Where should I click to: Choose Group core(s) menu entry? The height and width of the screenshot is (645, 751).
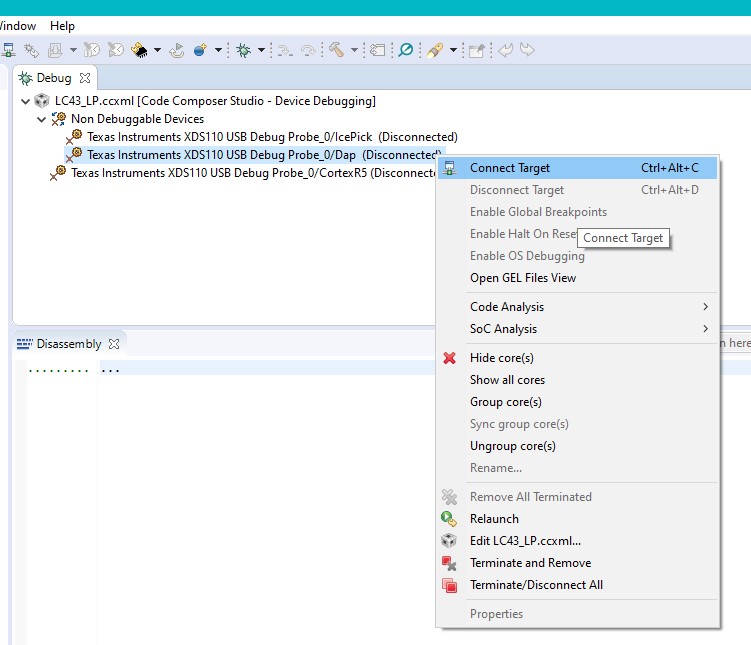pyautogui.click(x=578, y=402)
